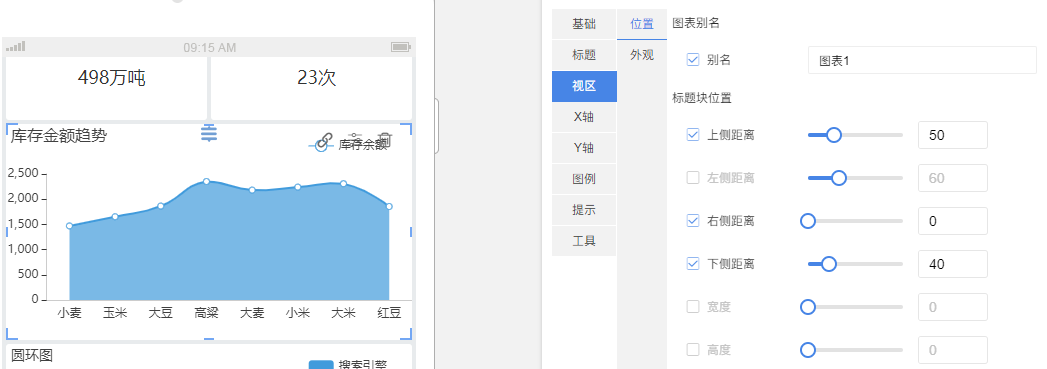Image resolution: width=1047 pixels, height=369 pixels.
Task: Click the 498万吨 card
Action: (x=107, y=88)
